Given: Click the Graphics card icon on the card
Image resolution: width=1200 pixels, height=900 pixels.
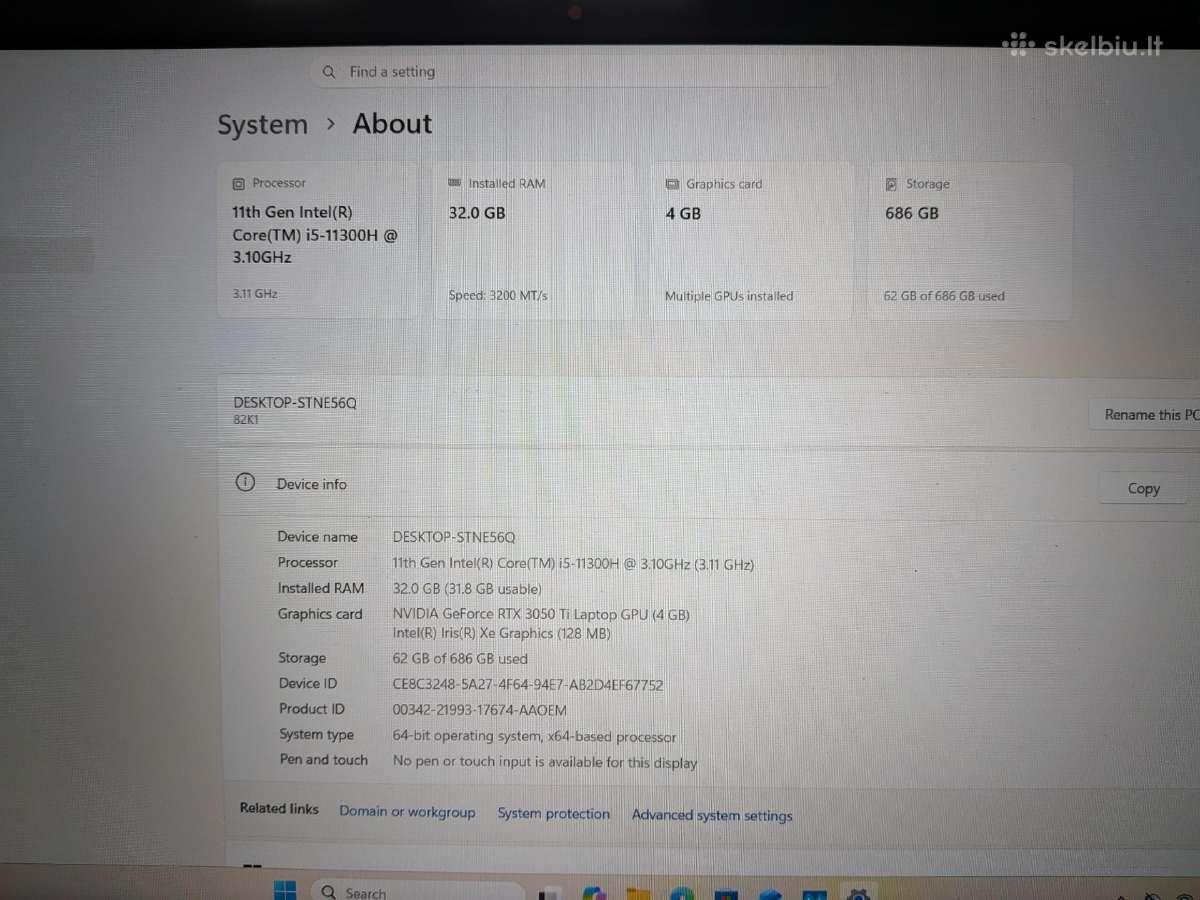Looking at the screenshot, I should click(x=672, y=184).
